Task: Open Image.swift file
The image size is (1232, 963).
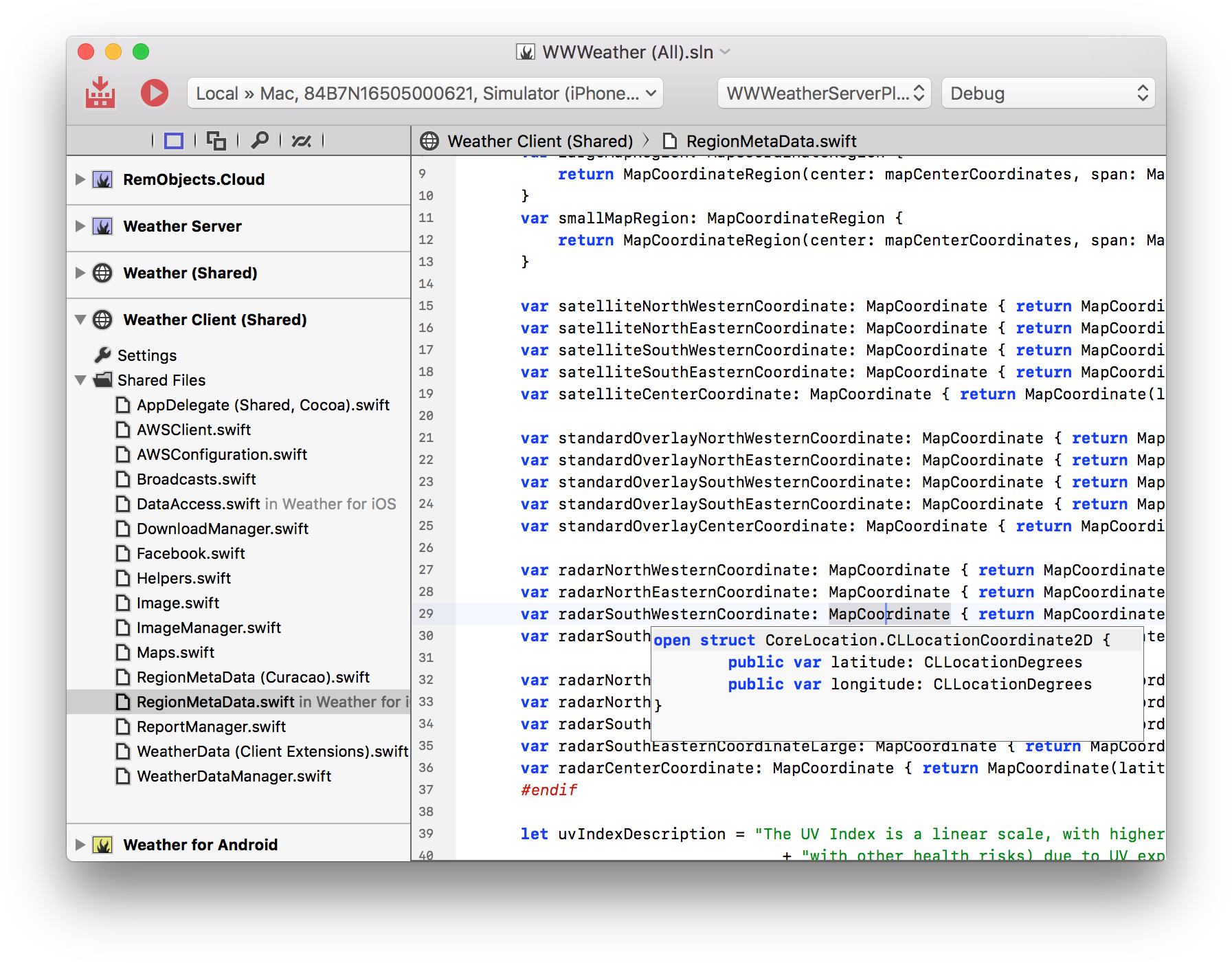Action: (x=178, y=603)
